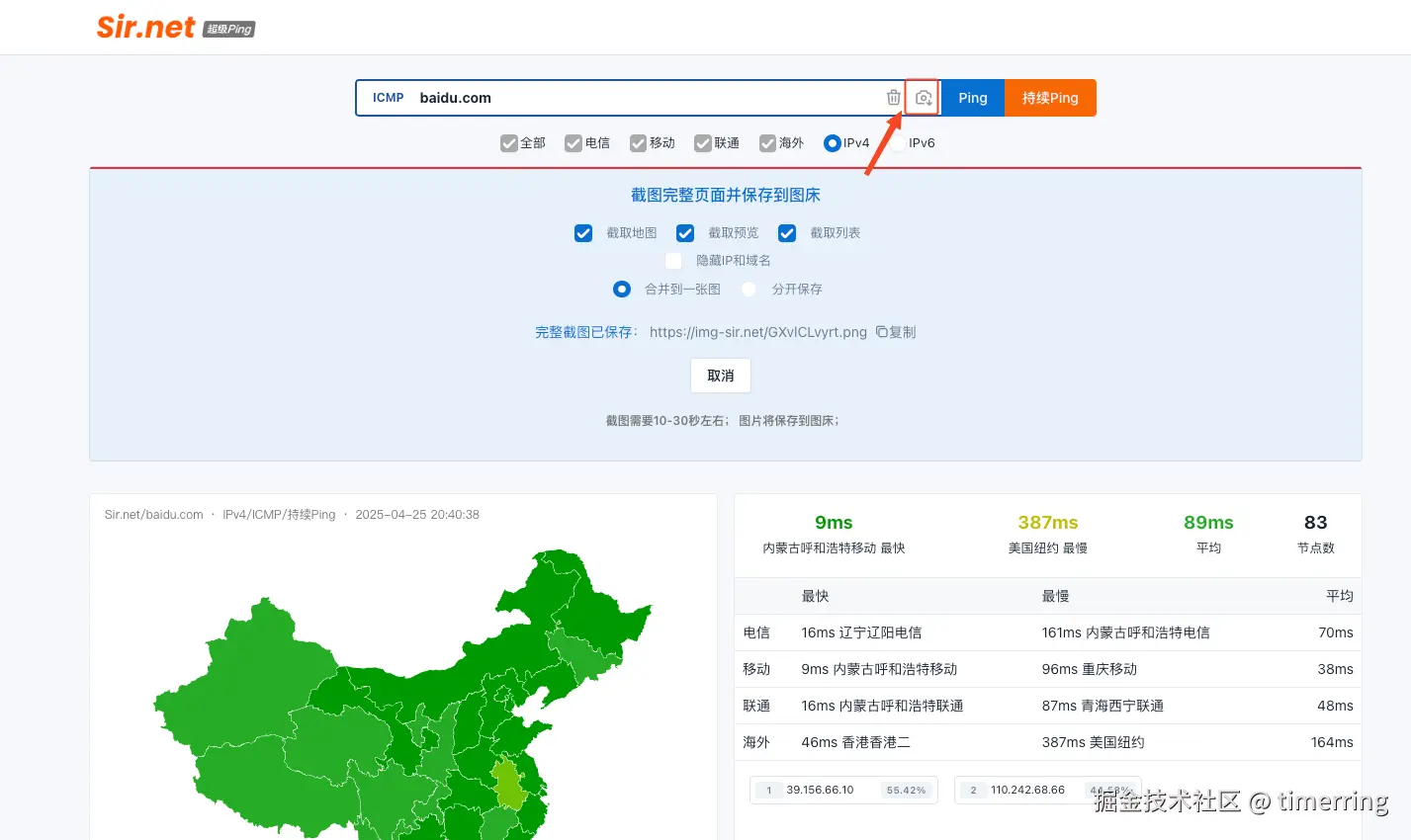Click the 取消 button

[721, 376]
